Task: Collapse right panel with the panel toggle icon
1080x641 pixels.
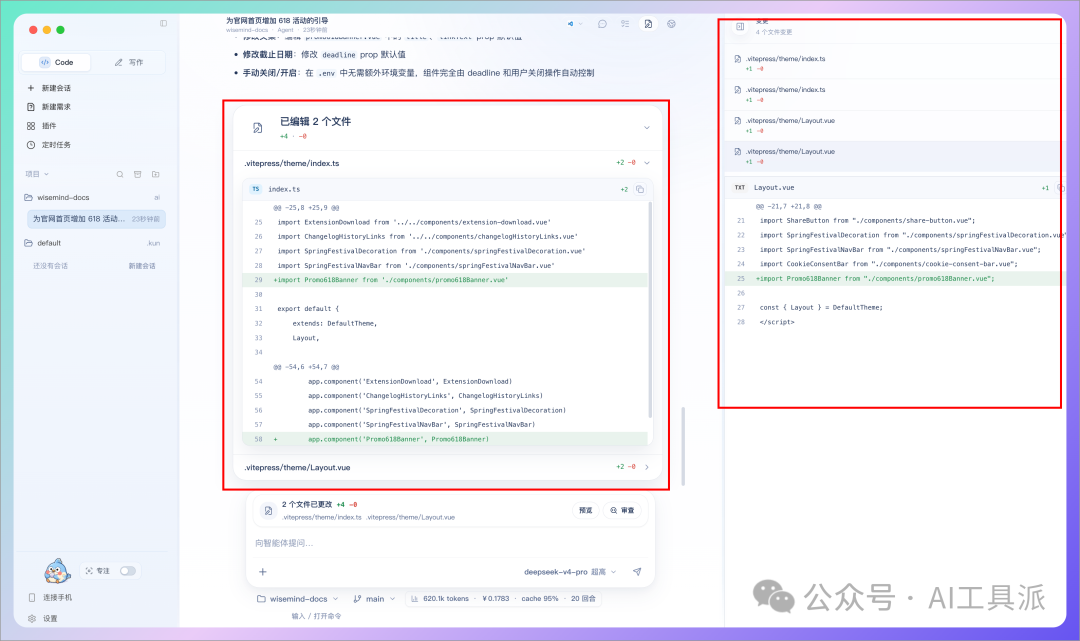Action: [x=740, y=27]
